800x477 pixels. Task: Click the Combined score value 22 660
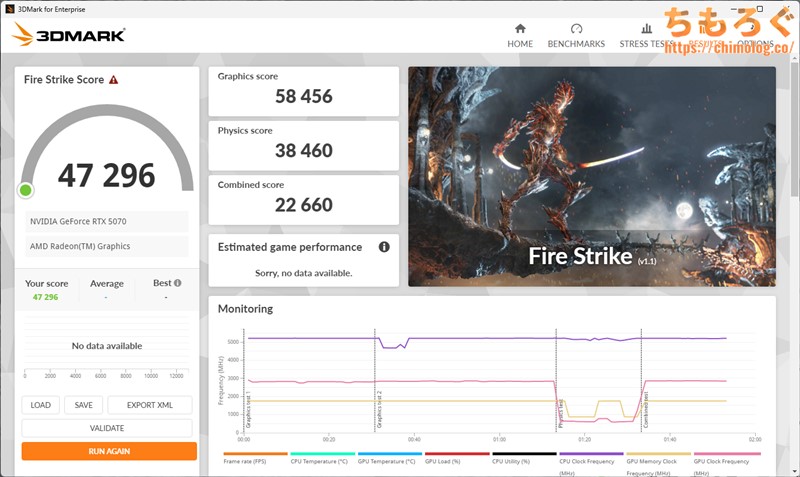[x=304, y=205]
